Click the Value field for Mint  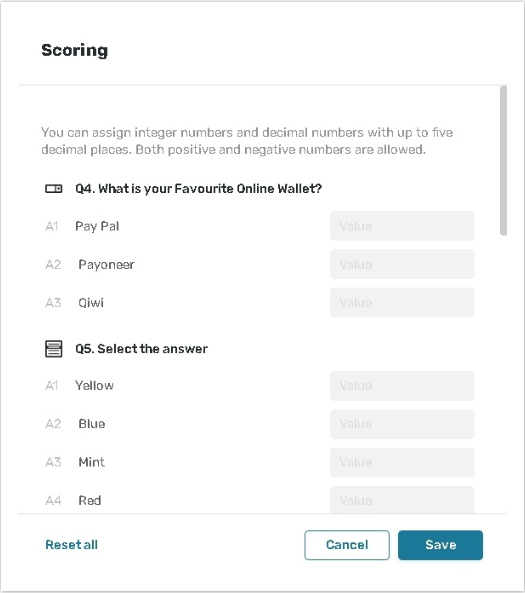click(x=402, y=462)
